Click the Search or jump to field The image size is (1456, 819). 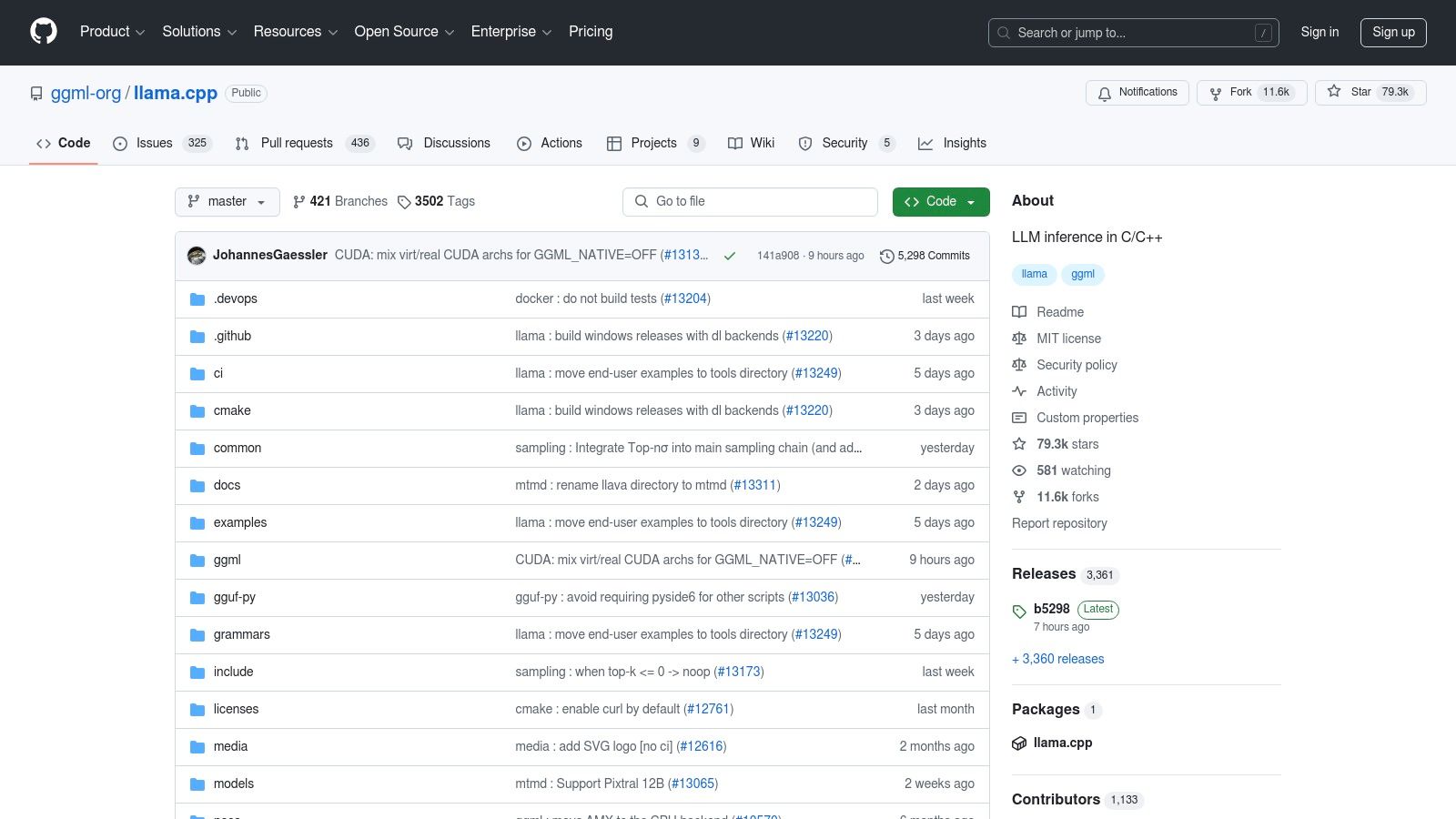(x=1134, y=33)
